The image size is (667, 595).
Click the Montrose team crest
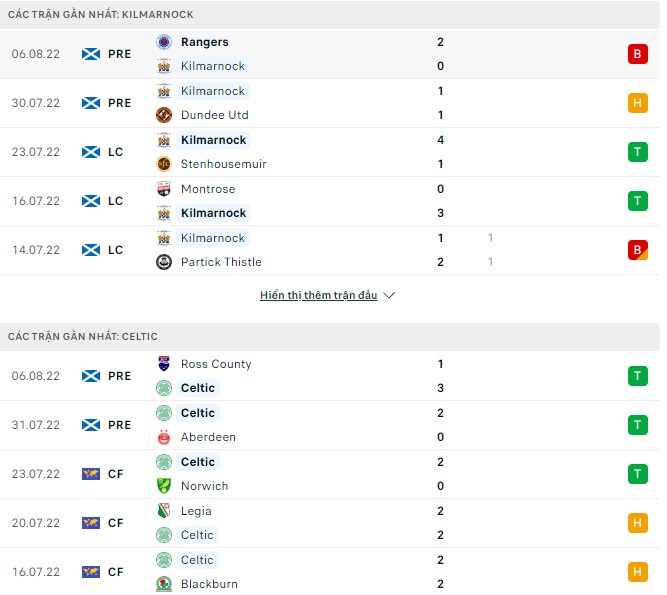[x=165, y=189]
